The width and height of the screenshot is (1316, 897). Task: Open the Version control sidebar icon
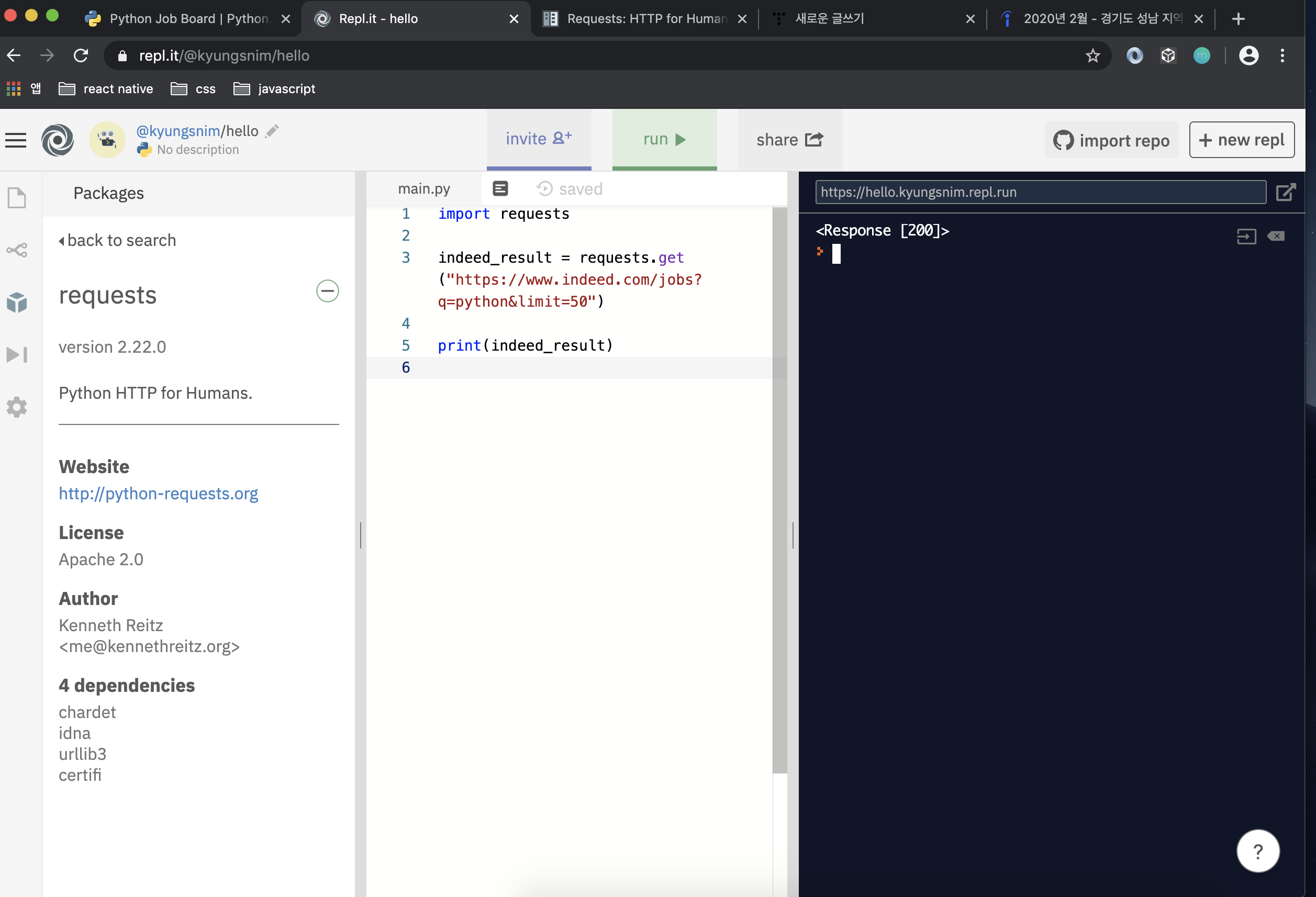point(17,250)
